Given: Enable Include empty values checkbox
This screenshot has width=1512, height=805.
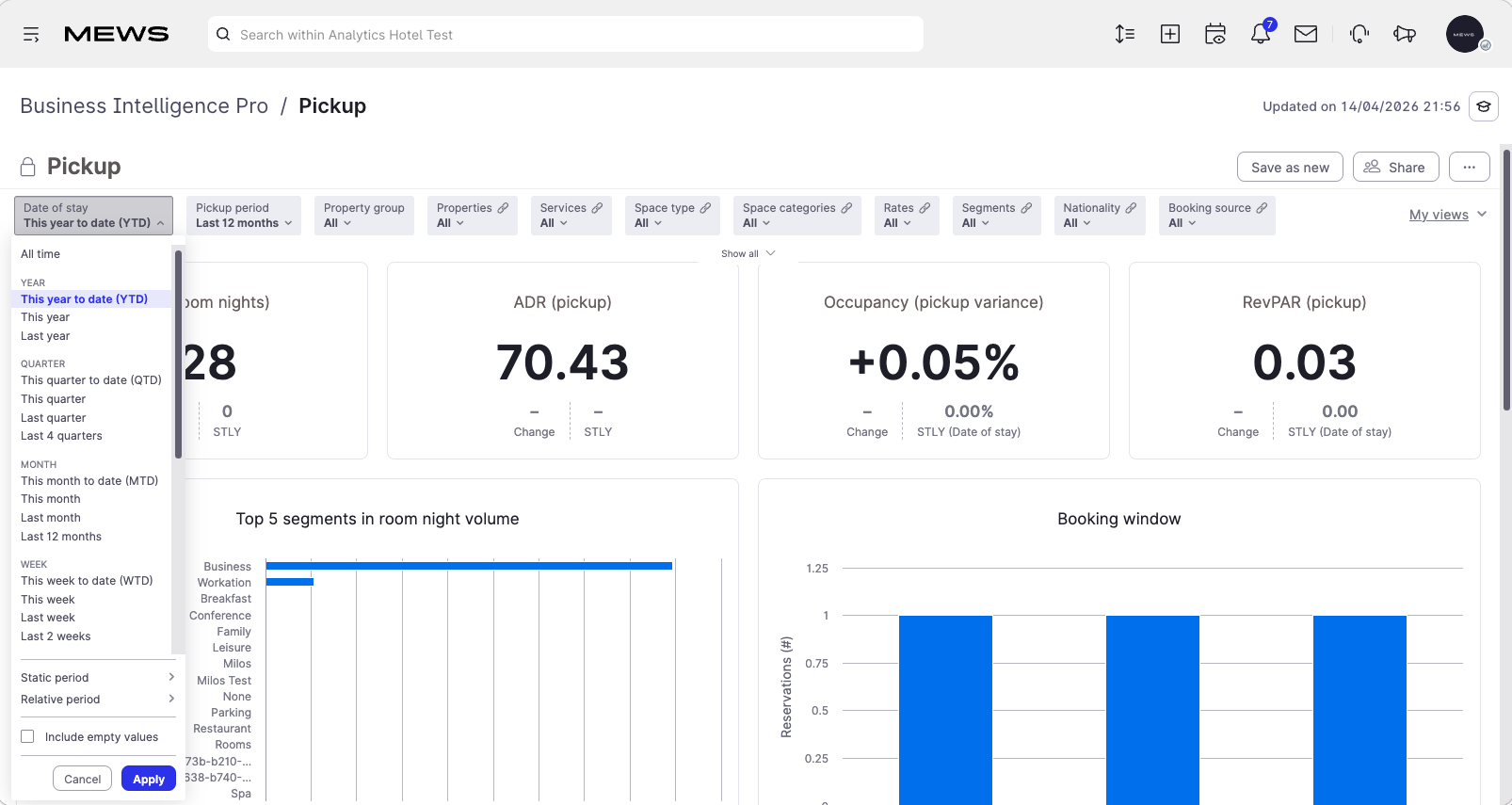Looking at the screenshot, I should click(27, 737).
